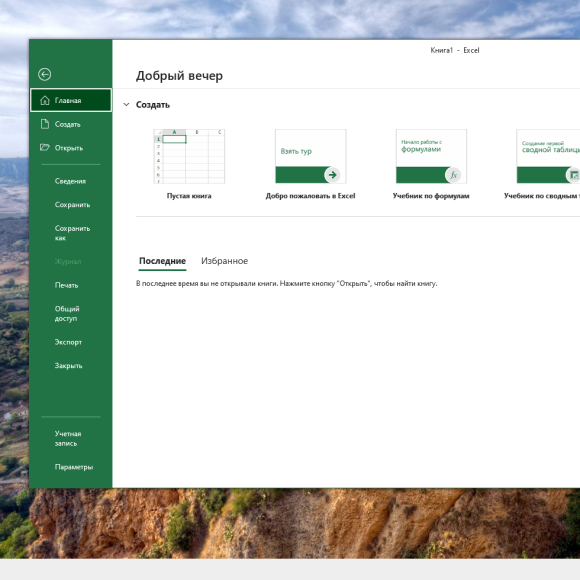
Task: Collapse the Создать section chevron
Action: [127, 105]
